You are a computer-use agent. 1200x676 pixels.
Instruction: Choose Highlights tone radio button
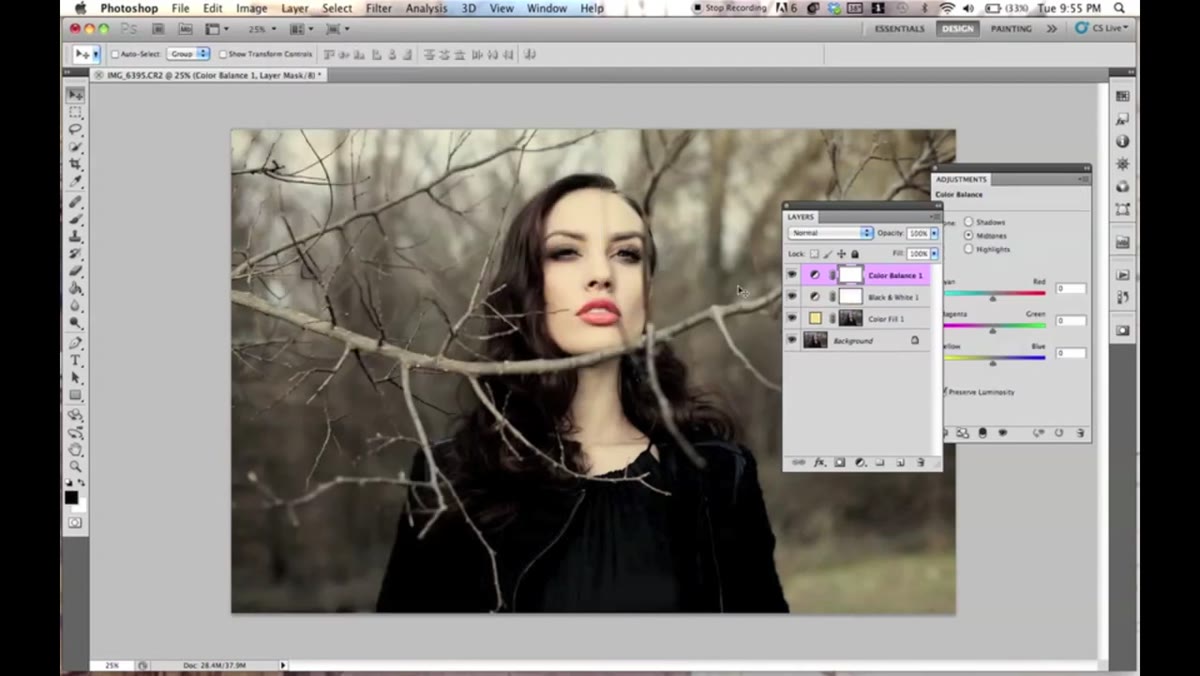968,249
